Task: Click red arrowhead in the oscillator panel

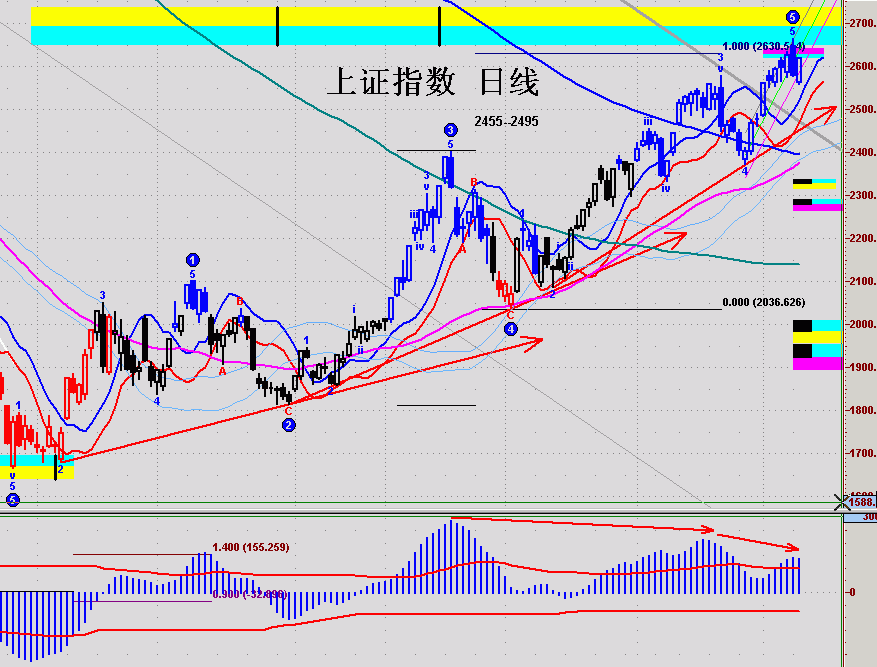Action: tap(793, 547)
